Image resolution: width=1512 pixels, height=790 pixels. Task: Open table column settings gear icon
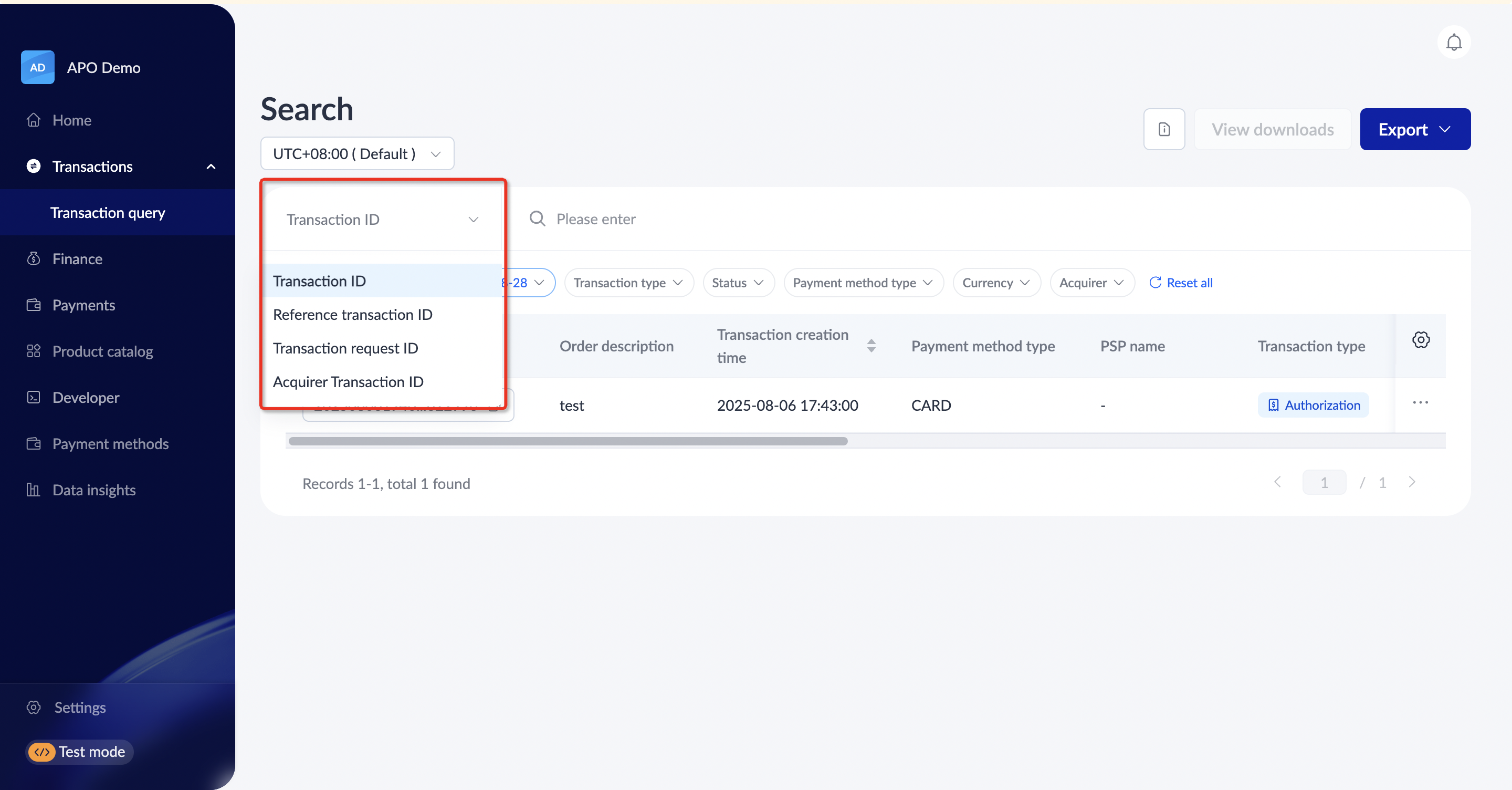1421,339
